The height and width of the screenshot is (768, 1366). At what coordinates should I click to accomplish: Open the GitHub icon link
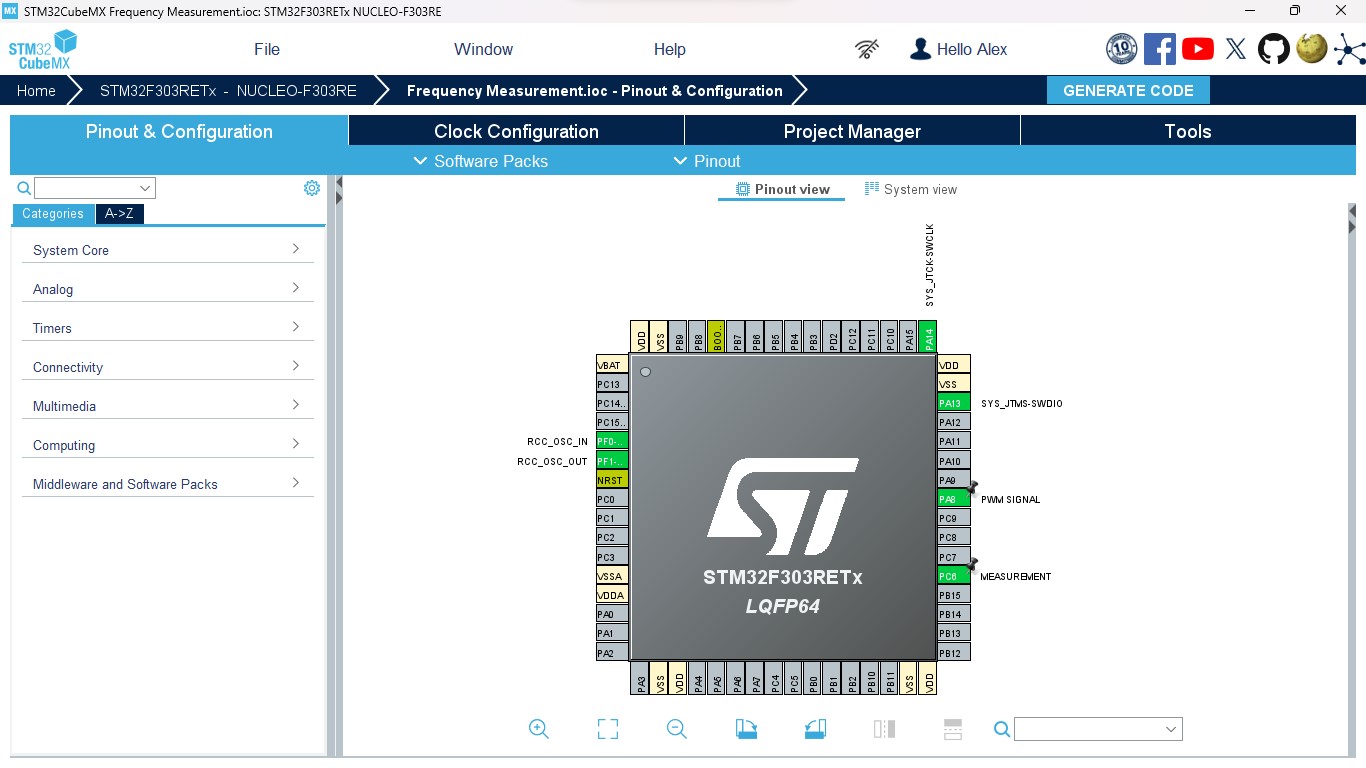(x=1274, y=49)
